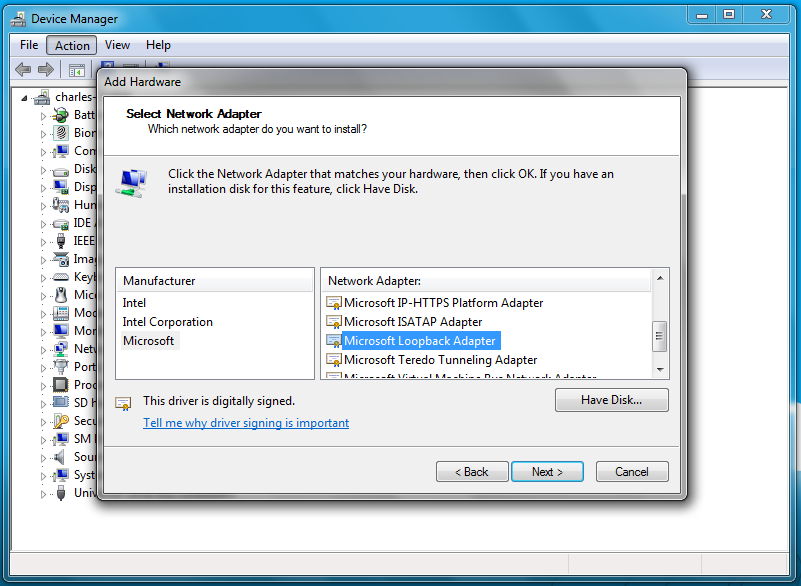
Task: Collapse the charles- computer root node
Action: (24, 96)
